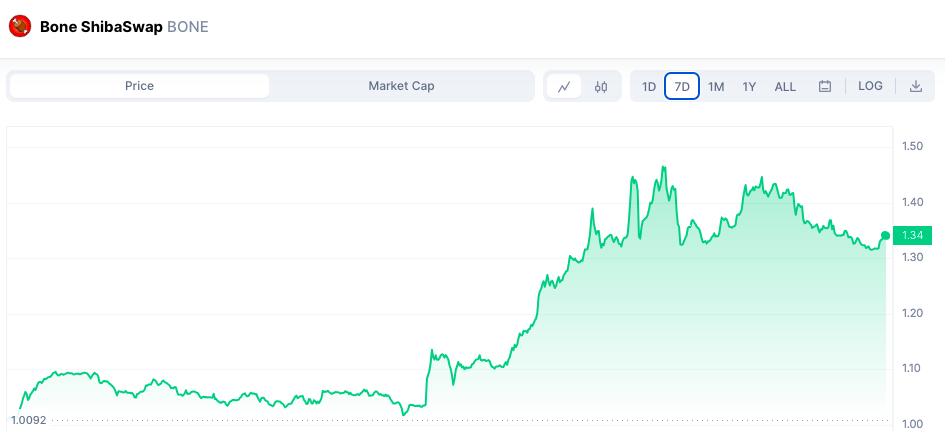The width and height of the screenshot is (945, 431).
Task: Set chart range to ALL
Action: click(785, 87)
